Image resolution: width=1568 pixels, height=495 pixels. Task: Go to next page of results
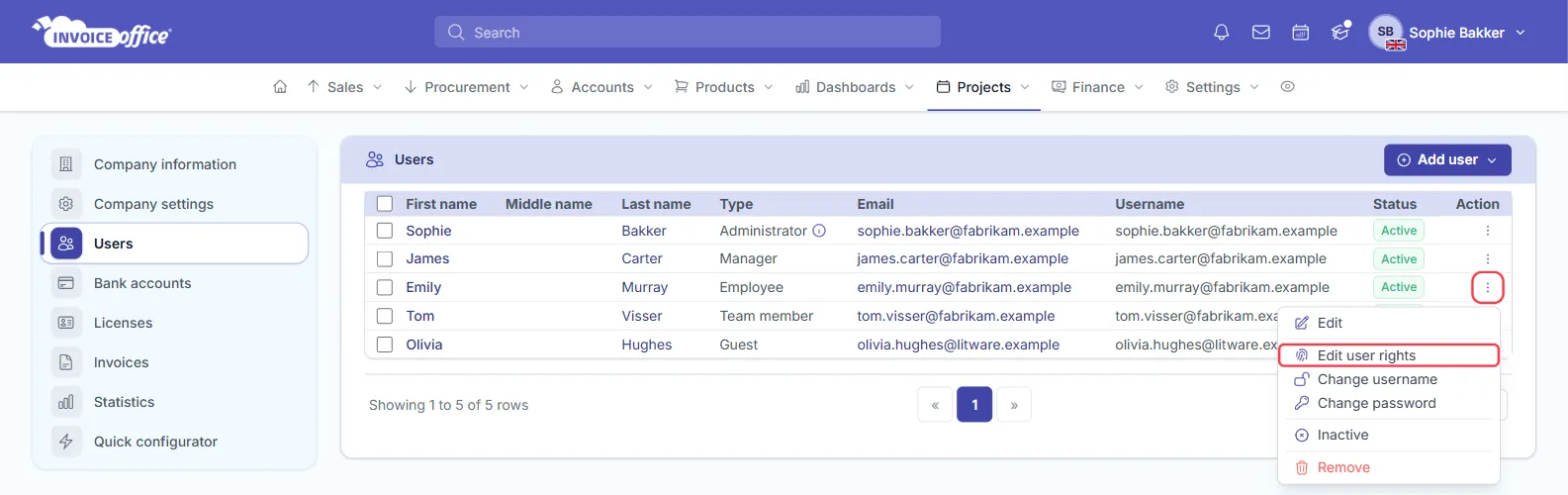[1014, 405]
